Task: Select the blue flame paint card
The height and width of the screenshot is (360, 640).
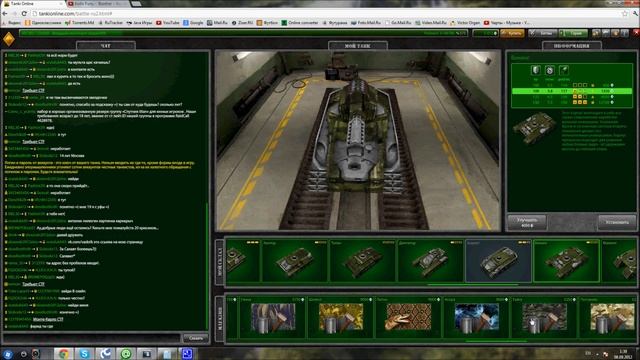Action: click(476, 317)
